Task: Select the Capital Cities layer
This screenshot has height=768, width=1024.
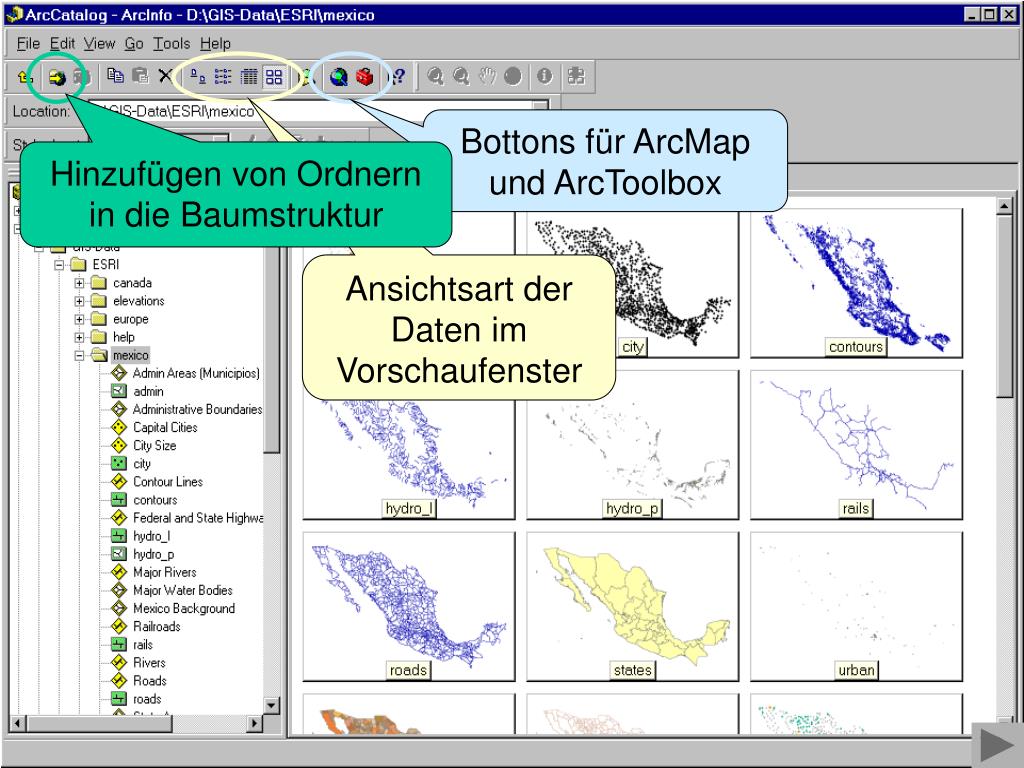Action: click(165, 428)
